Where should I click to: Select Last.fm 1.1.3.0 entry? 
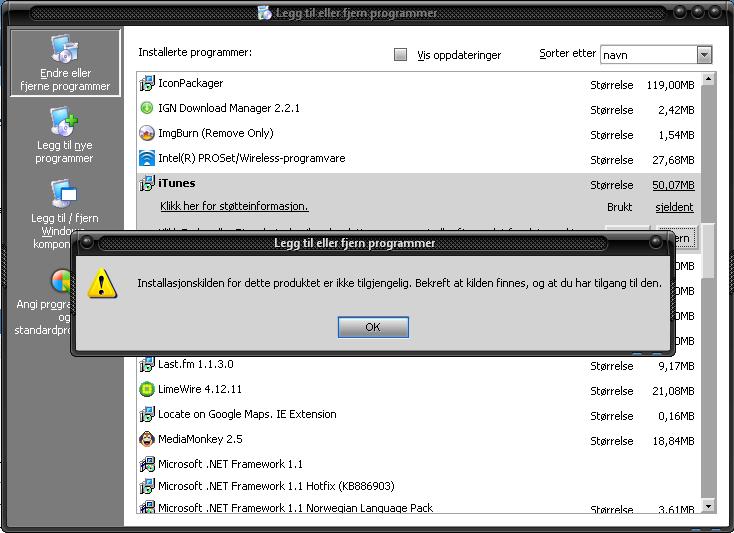(196, 364)
